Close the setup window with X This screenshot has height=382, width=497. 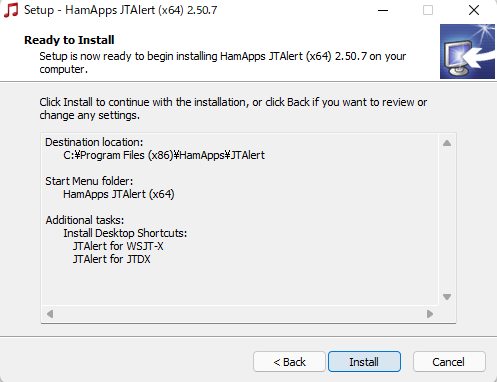[474, 10]
